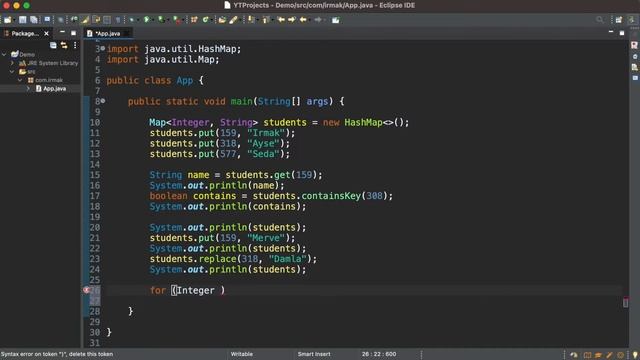This screenshot has width=640, height=360.
Task: Click the Next Annotation icon
Action: point(251,20)
